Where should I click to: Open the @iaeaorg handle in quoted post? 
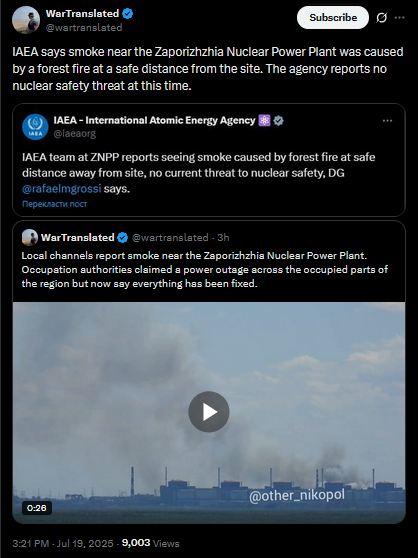[x=75, y=133]
